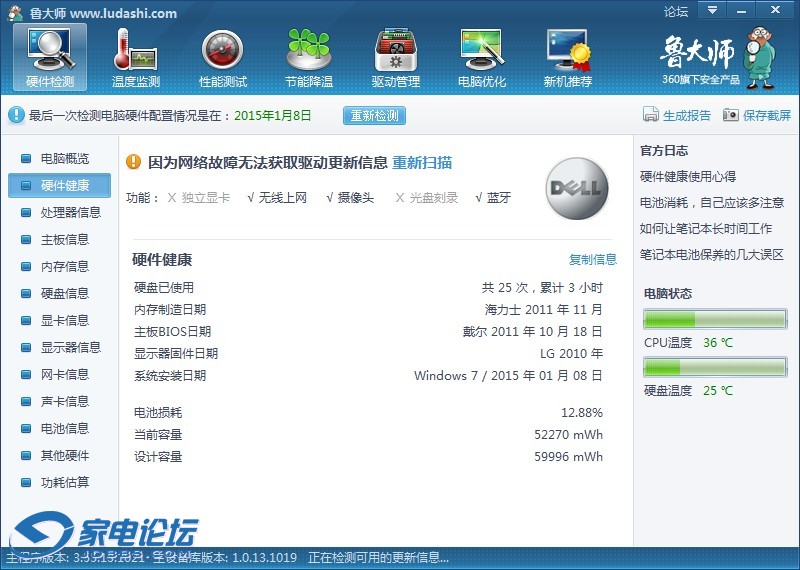Select 其他硬件 in the sidebar
Screen dimensions: 800x570
[59, 456]
